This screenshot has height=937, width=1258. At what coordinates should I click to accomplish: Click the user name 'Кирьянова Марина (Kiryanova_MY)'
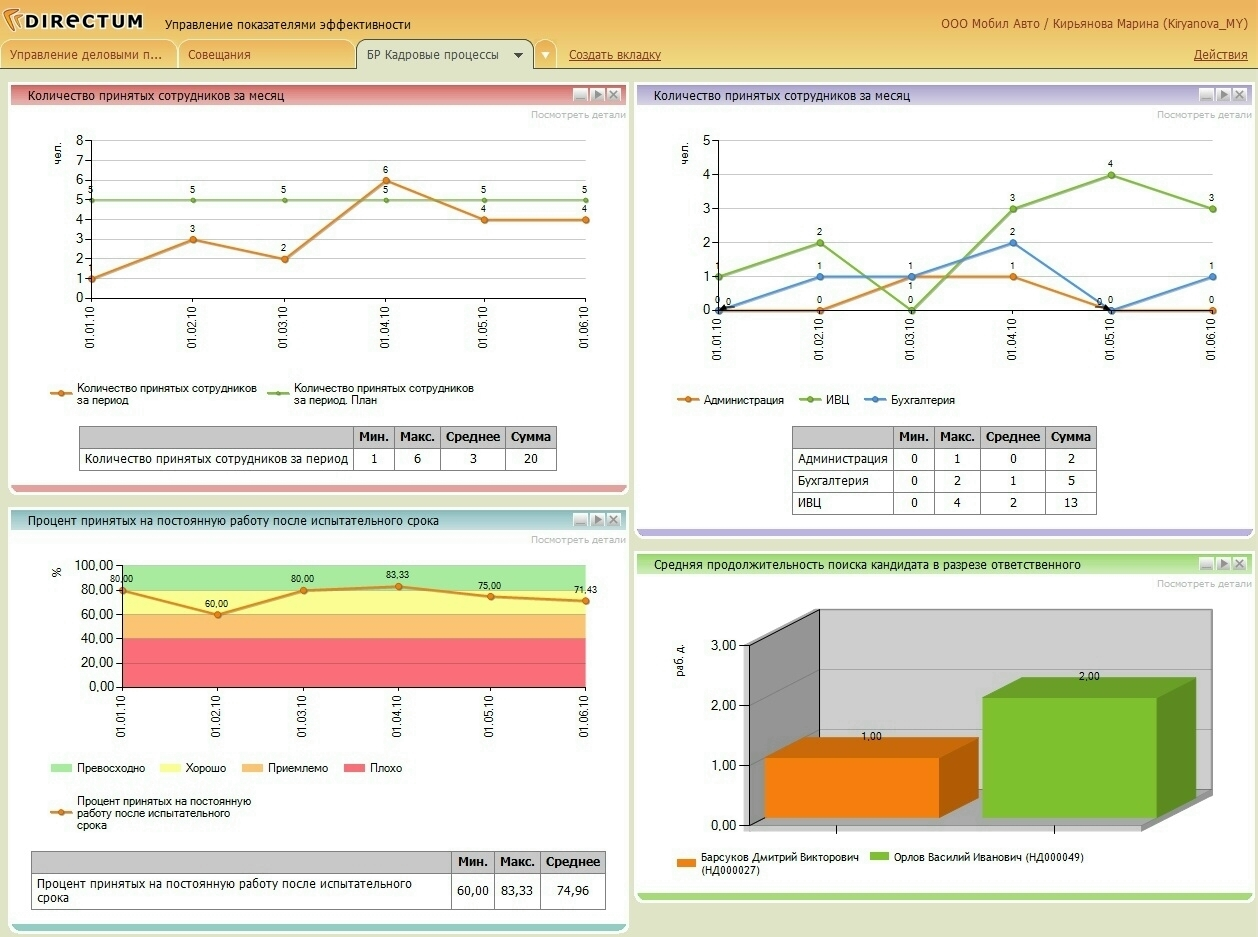(1152, 23)
